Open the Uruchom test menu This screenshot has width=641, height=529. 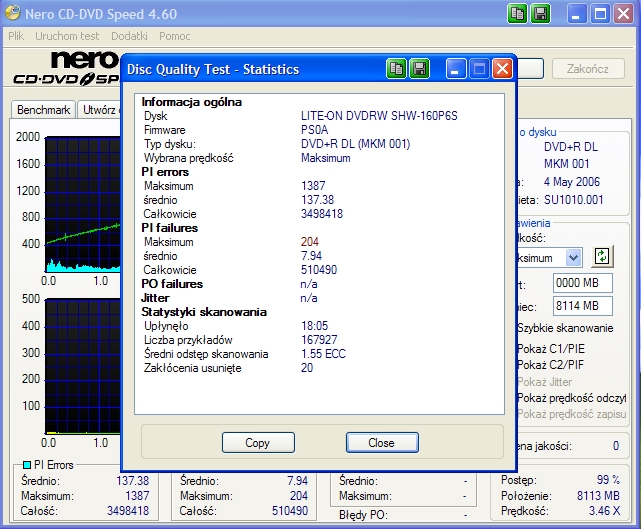click(x=67, y=36)
